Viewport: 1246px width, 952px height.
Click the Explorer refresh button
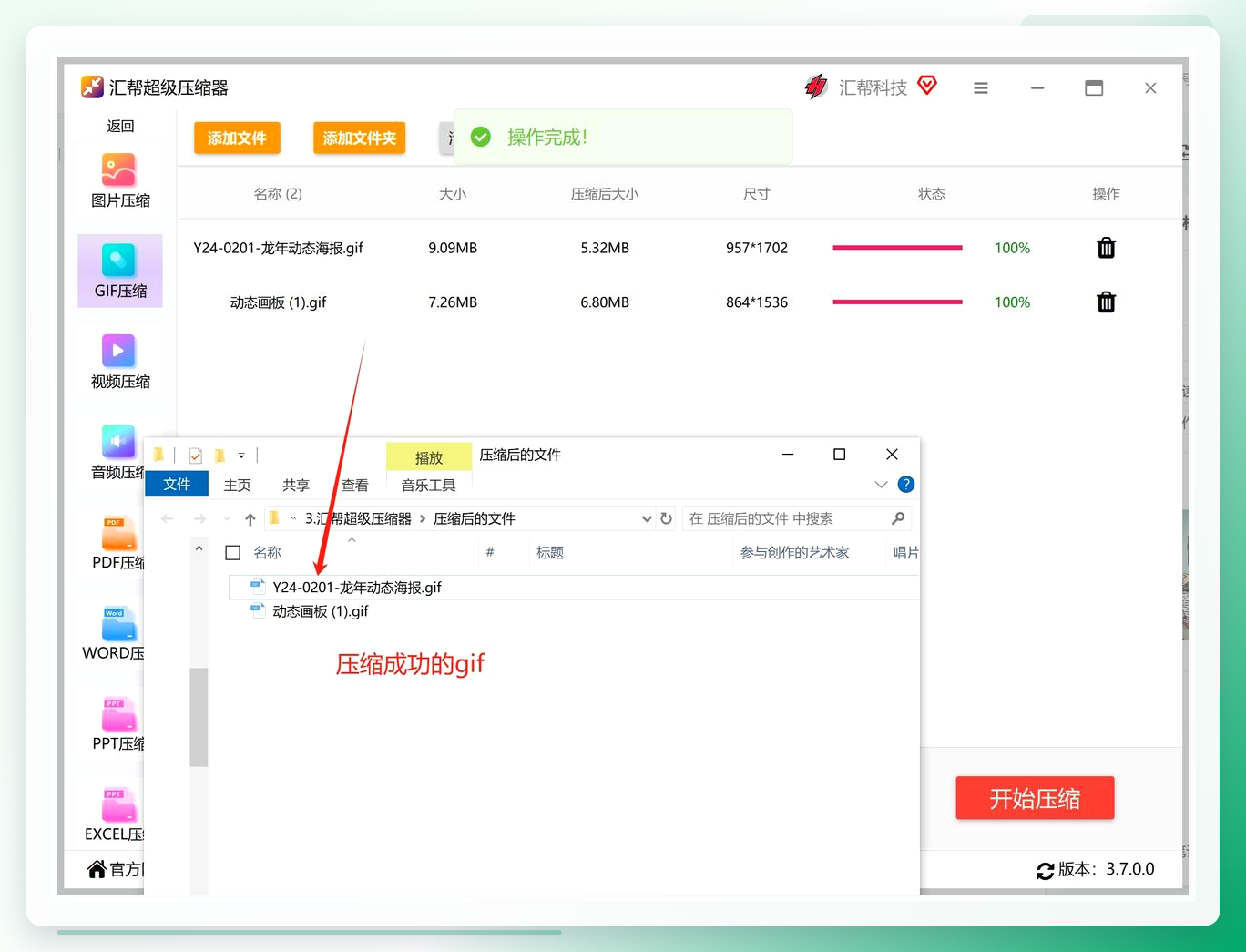[666, 518]
